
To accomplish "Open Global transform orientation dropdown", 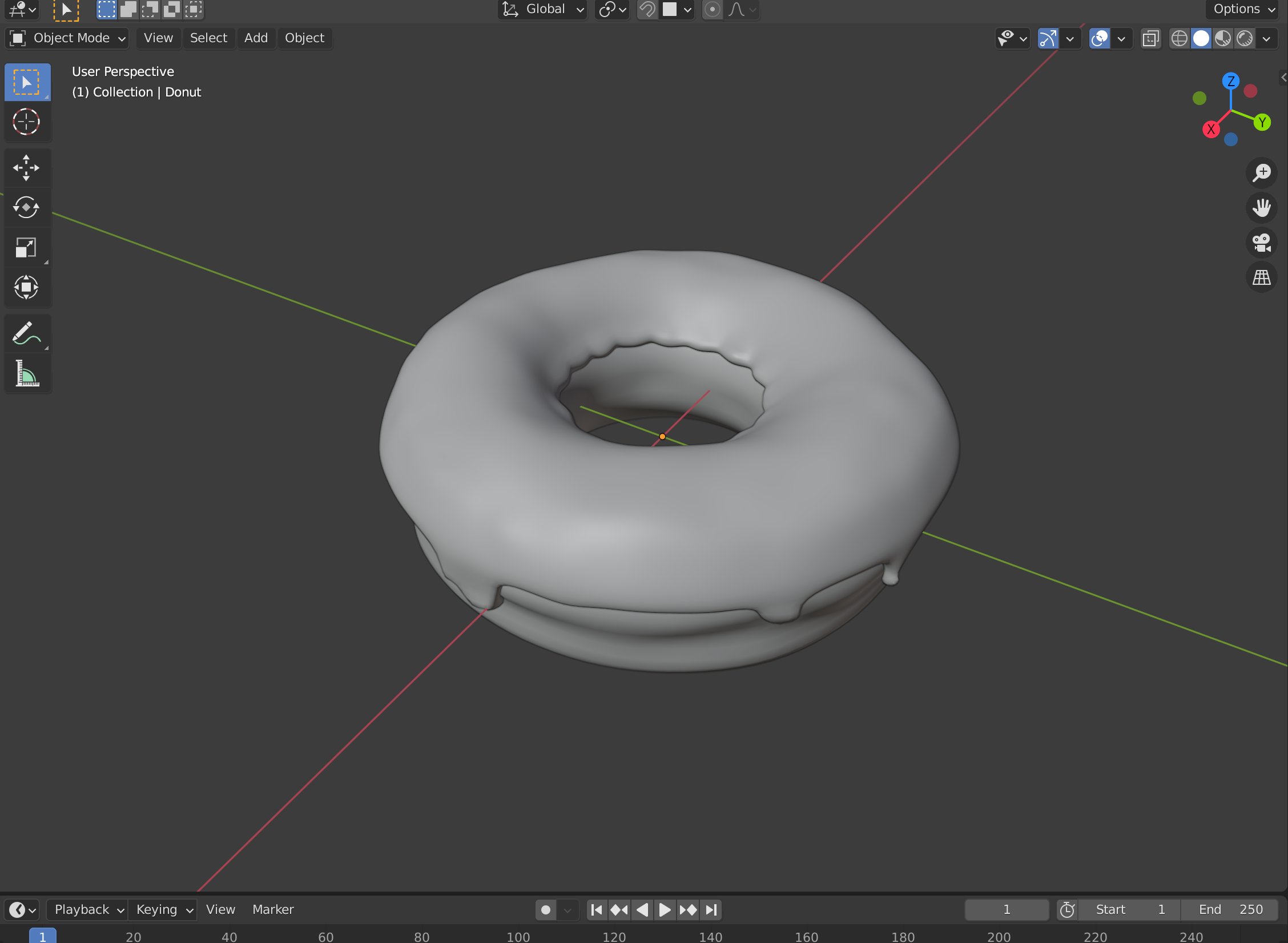I will 543,9.
